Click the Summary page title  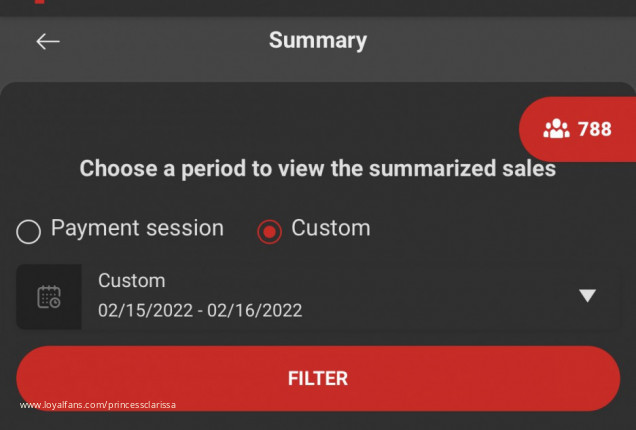click(318, 41)
